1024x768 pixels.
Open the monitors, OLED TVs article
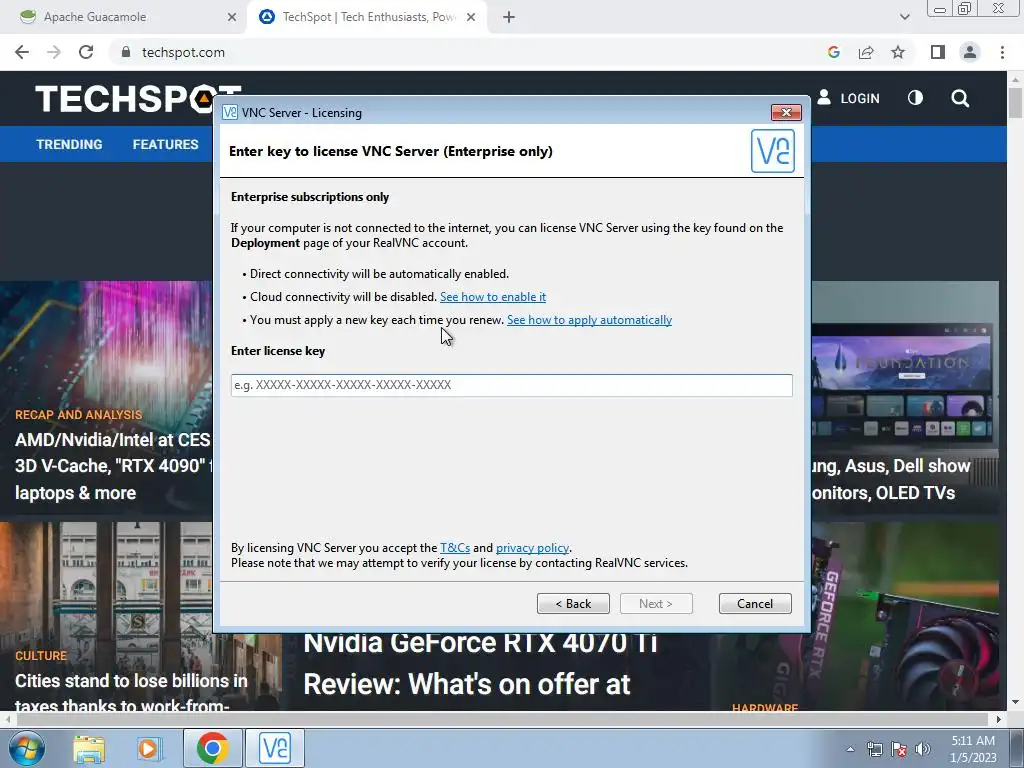pos(891,479)
